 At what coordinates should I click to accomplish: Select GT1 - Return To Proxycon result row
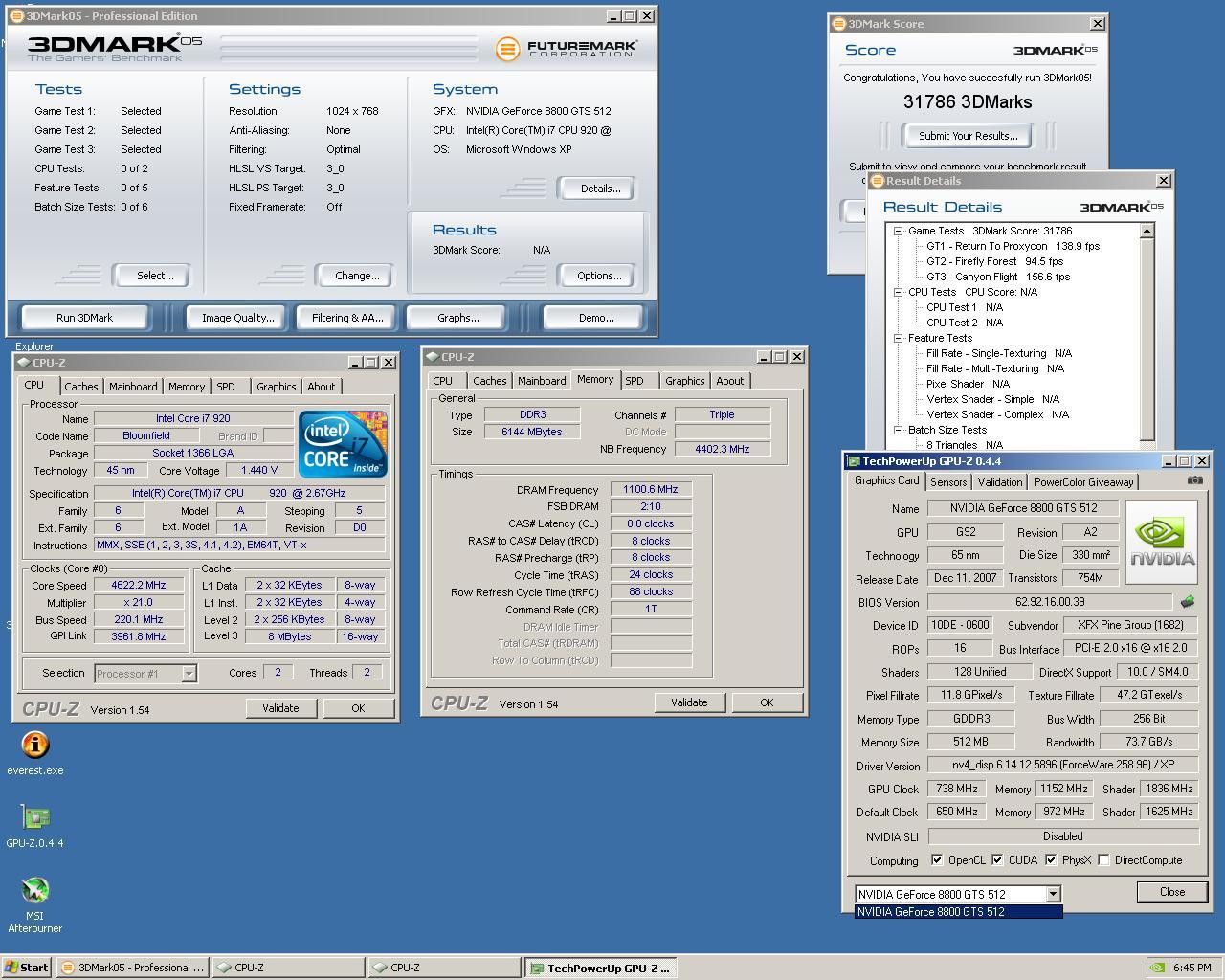coord(1013,246)
